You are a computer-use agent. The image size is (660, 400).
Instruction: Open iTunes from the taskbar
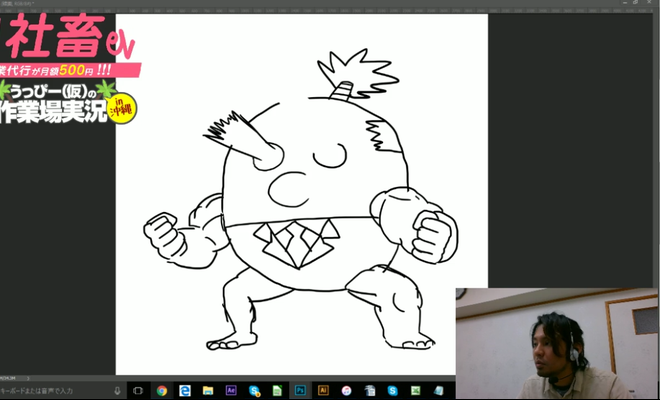(x=346, y=390)
